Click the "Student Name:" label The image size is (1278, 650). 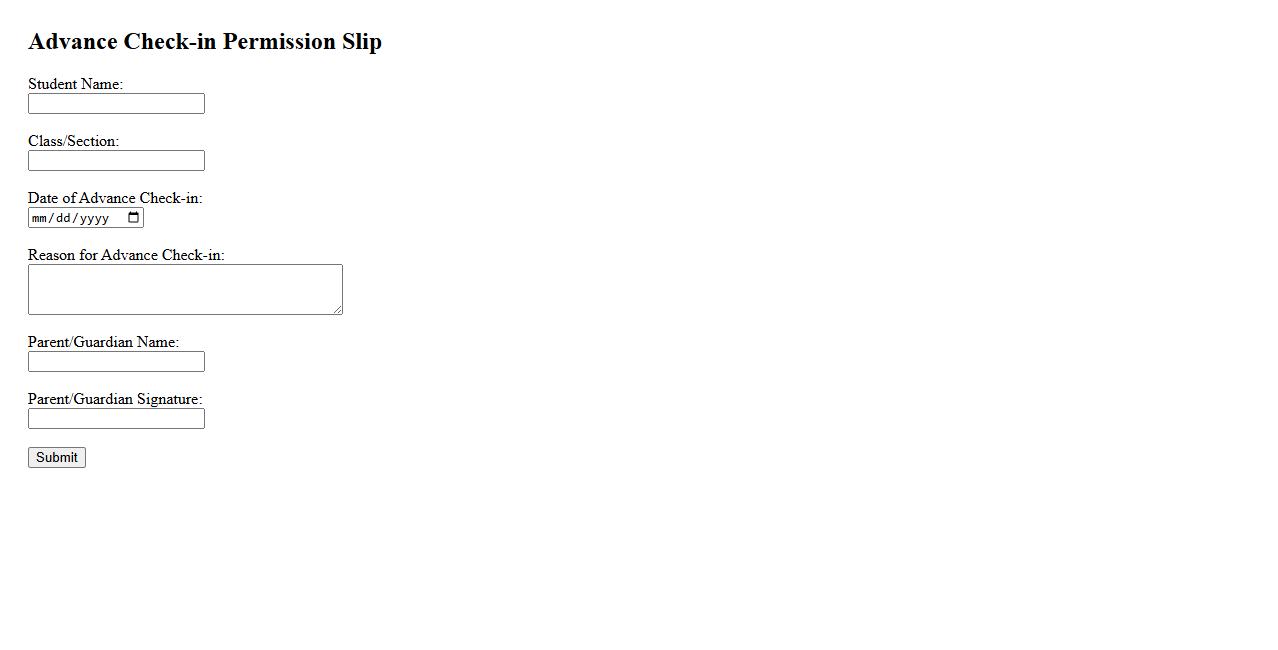tap(75, 84)
